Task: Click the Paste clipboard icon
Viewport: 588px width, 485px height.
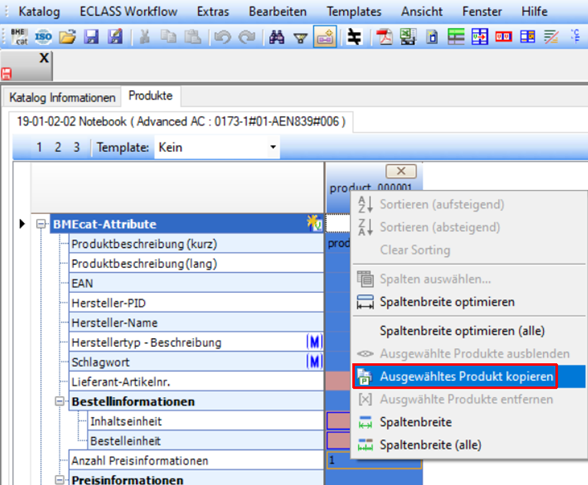Action: (x=193, y=37)
